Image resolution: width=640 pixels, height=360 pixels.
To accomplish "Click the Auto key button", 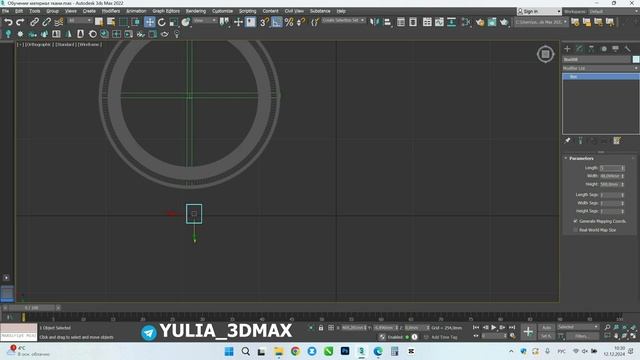I will (x=547, y=327).
